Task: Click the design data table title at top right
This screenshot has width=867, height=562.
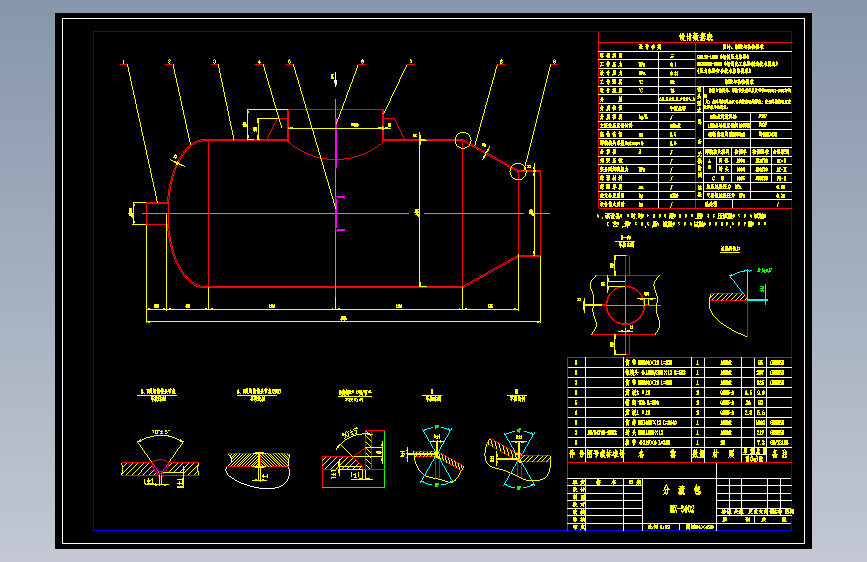Action: point(696,37)
